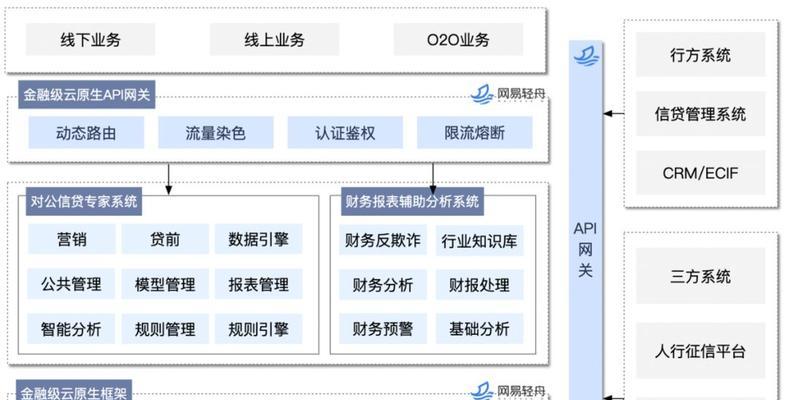Screen dimensions: 789x400
Task: Choose the 财务反欺诈 box
Action: tap(382, 241)
